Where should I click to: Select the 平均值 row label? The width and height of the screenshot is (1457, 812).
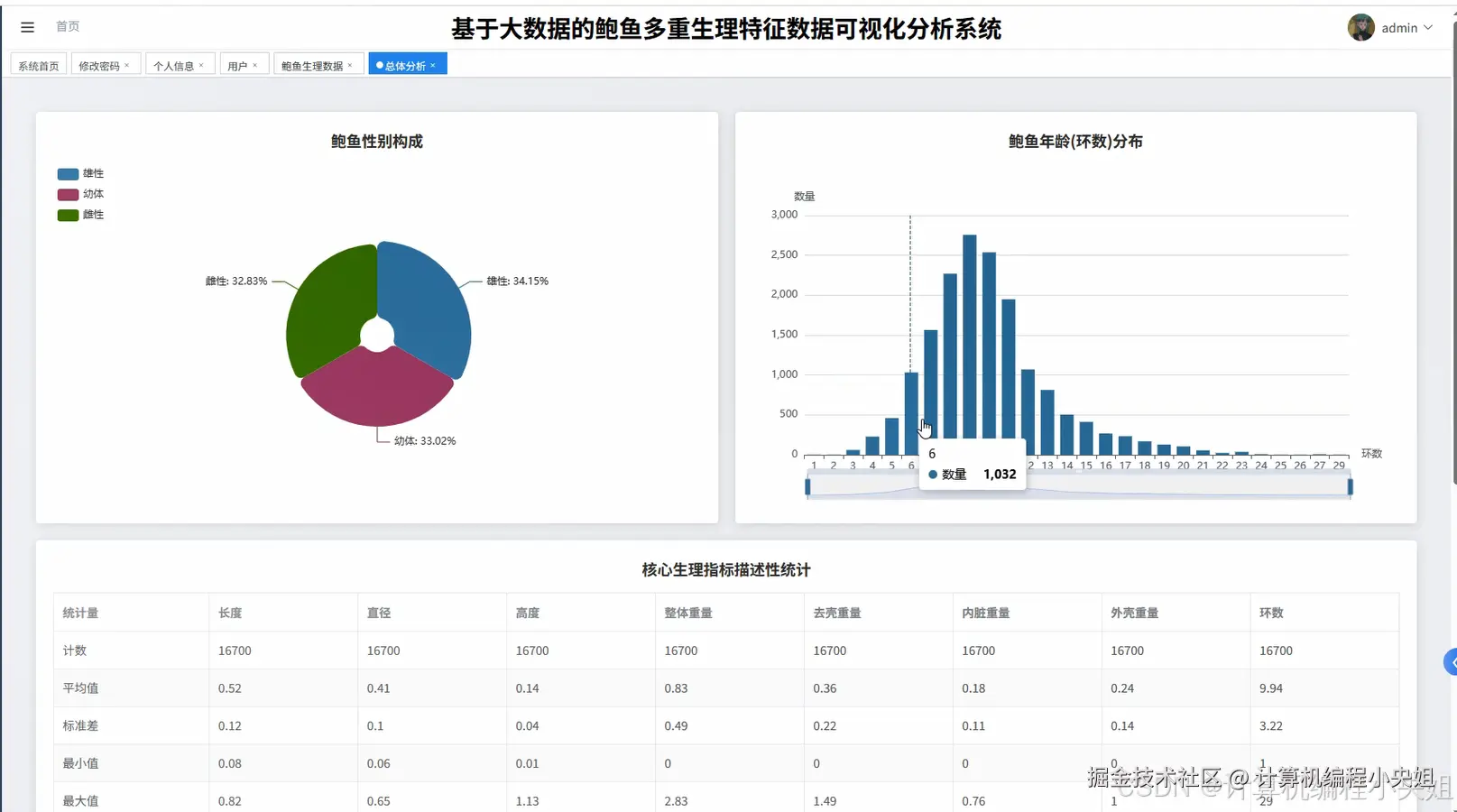80,687
